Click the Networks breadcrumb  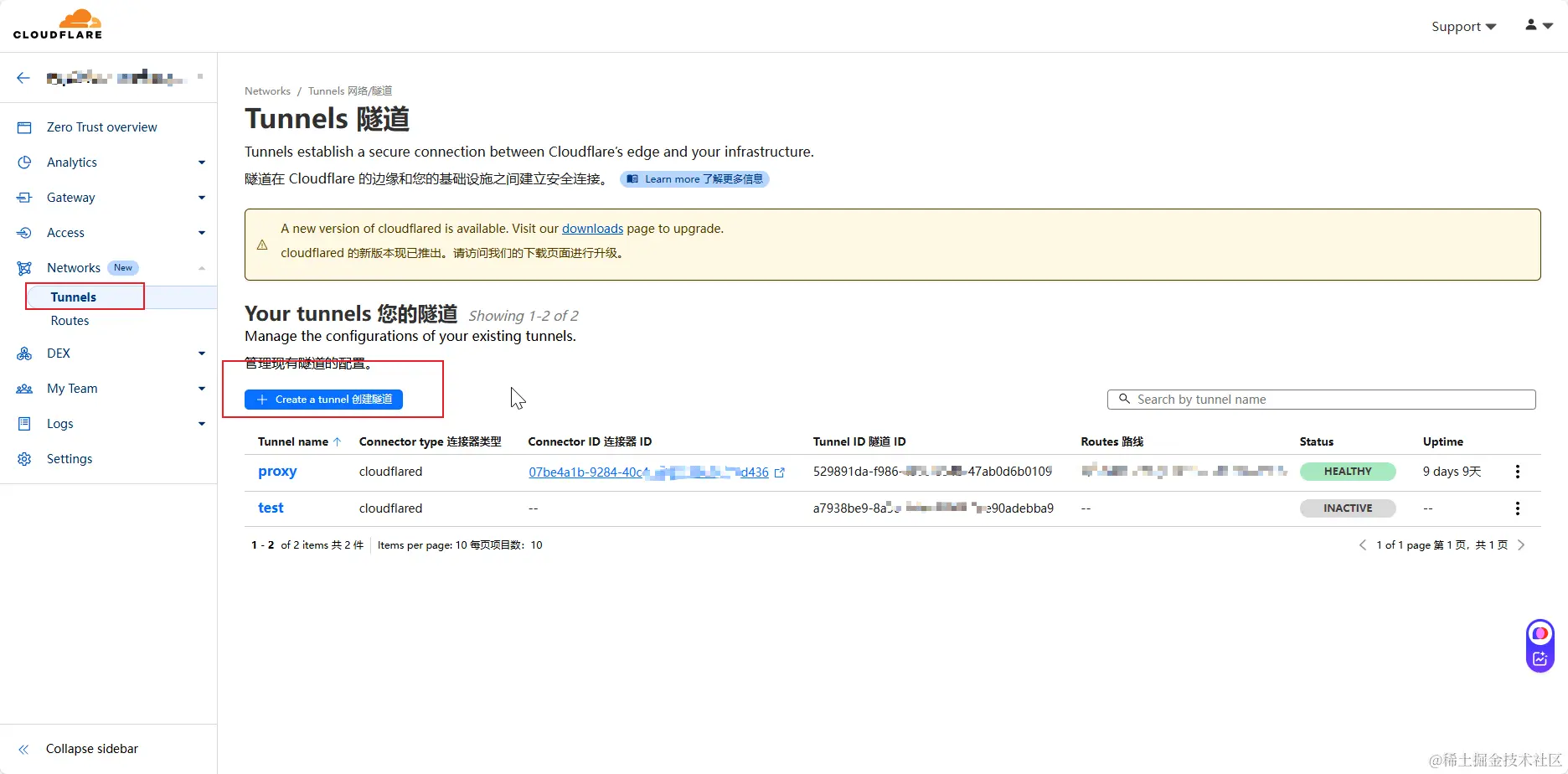point(267,91)
